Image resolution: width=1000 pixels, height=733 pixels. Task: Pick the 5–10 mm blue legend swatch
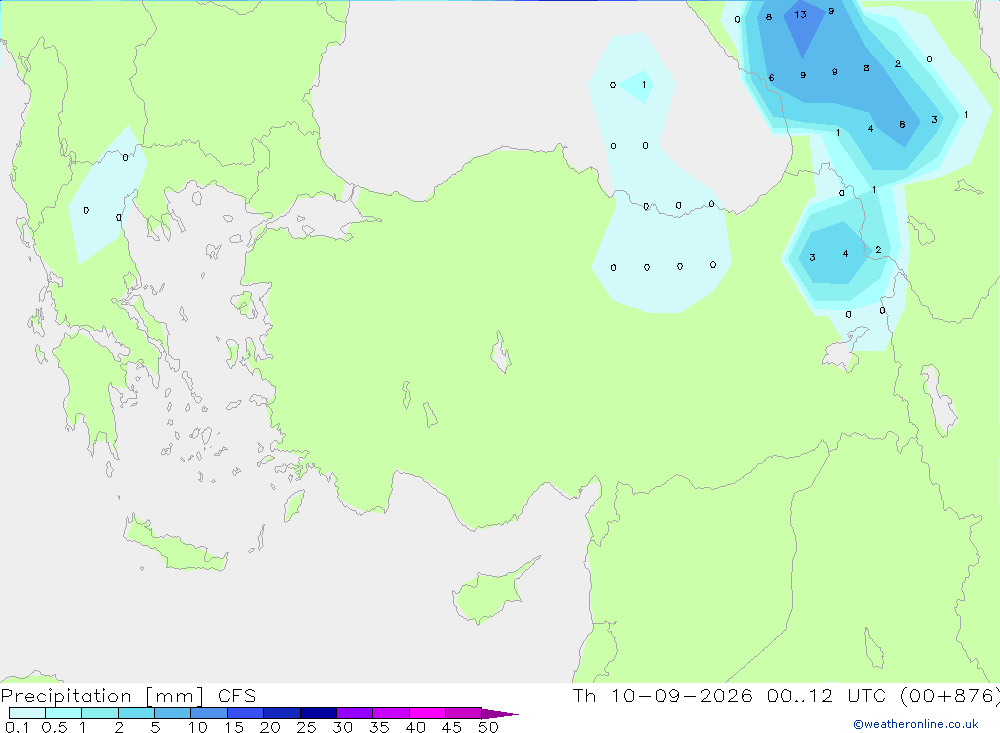click(172, 713)
